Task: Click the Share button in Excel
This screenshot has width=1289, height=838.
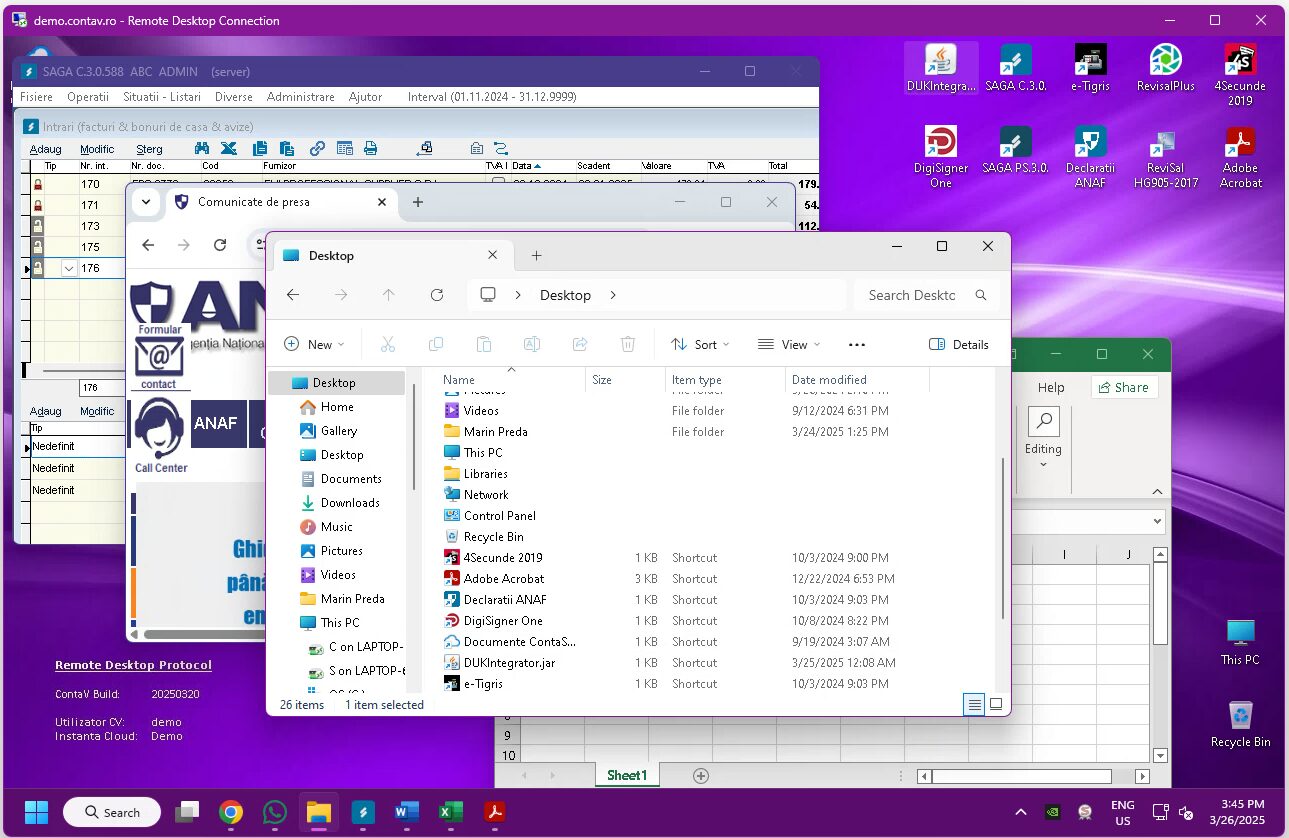Action: tap(1124, 387)
